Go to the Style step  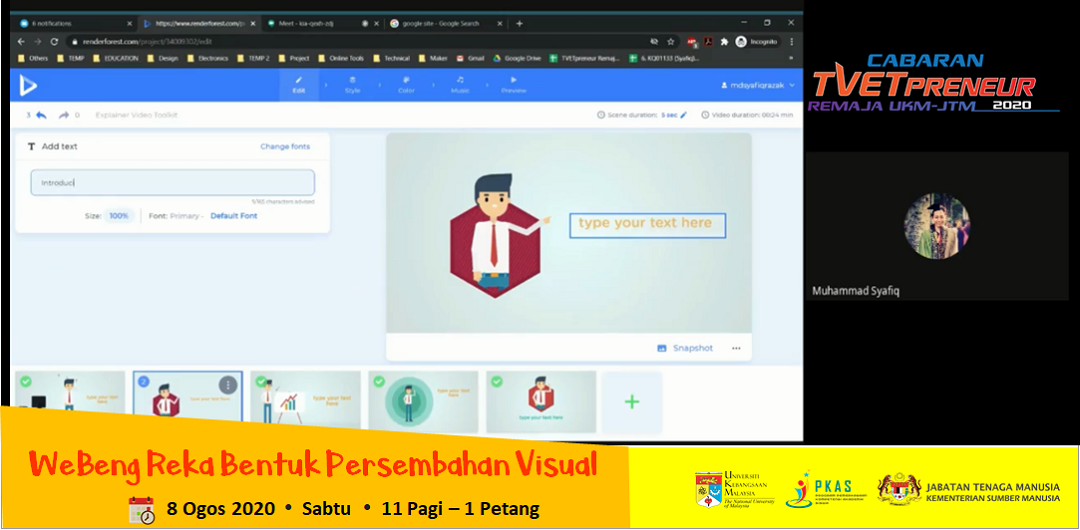[x=352, y=85]
